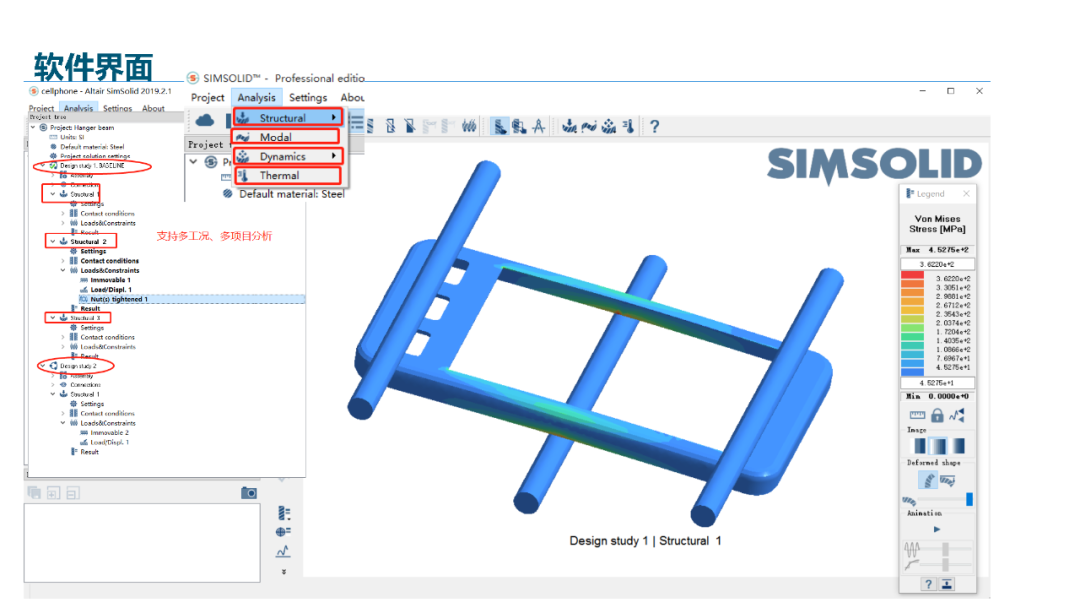Collapse the Project Hanger beam root node
1080x608 pixels.
click(x=33, y=127)
